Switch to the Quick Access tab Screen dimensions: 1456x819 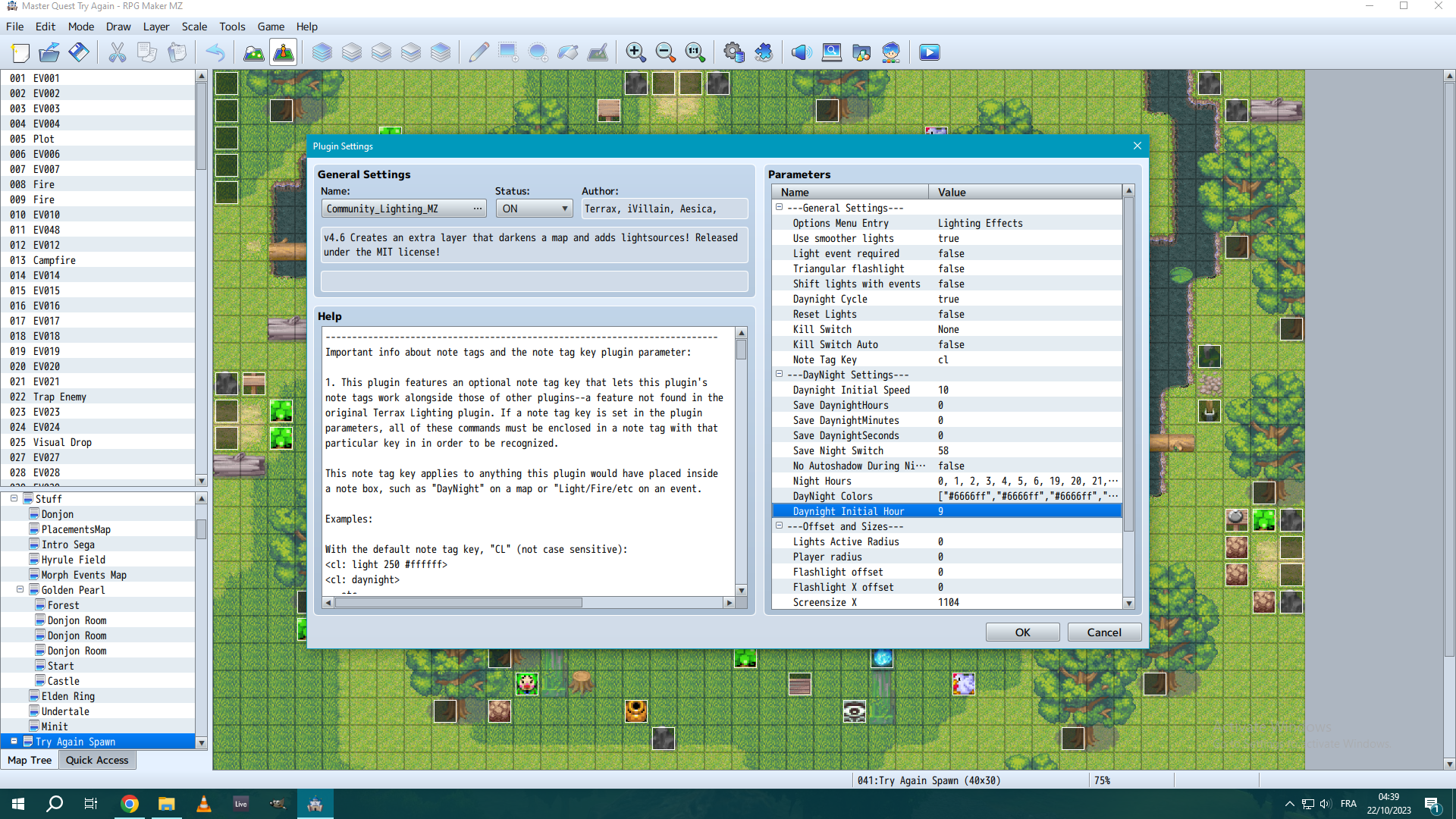point(97,760)
